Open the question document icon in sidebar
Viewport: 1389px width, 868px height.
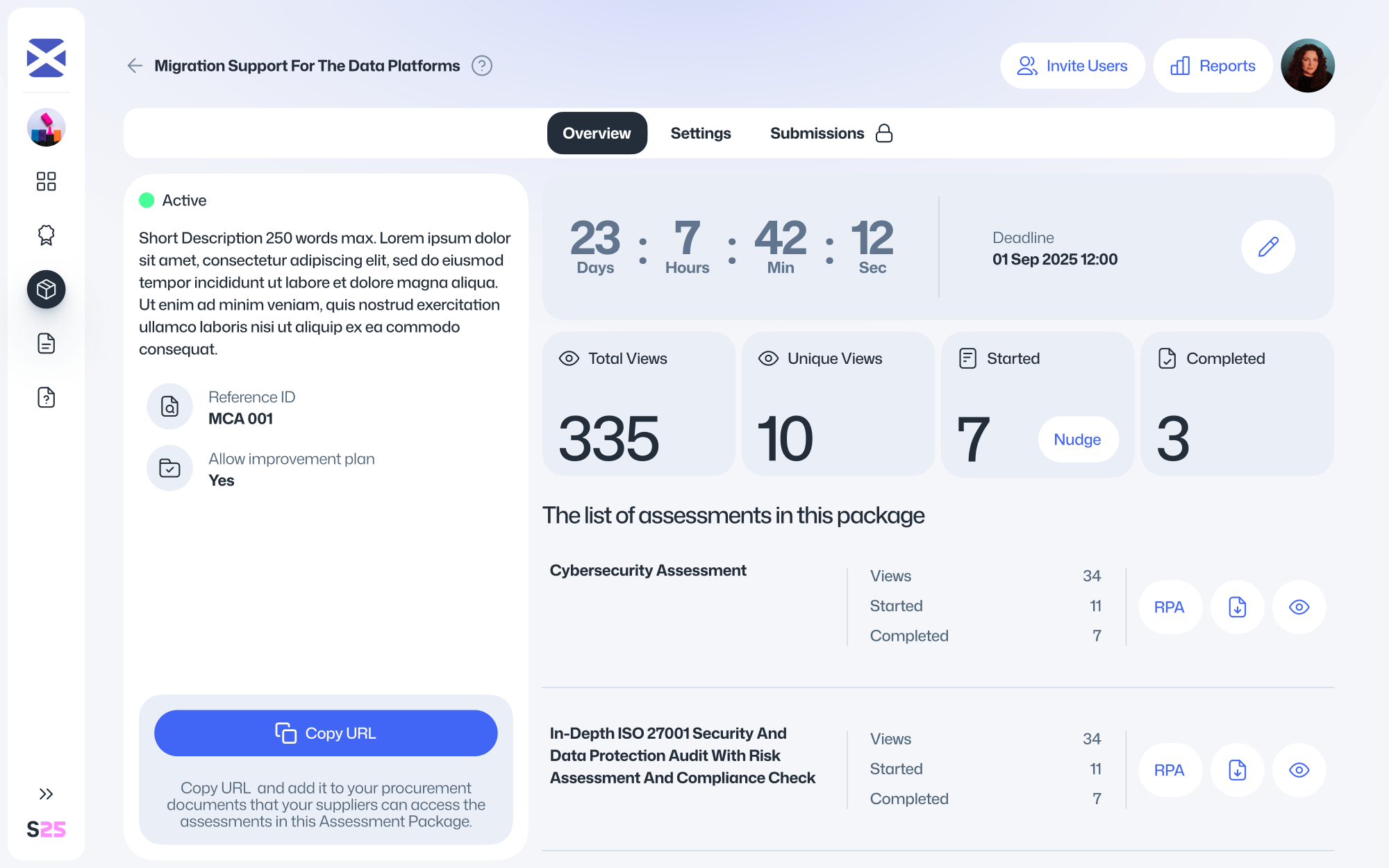(46, 397)
